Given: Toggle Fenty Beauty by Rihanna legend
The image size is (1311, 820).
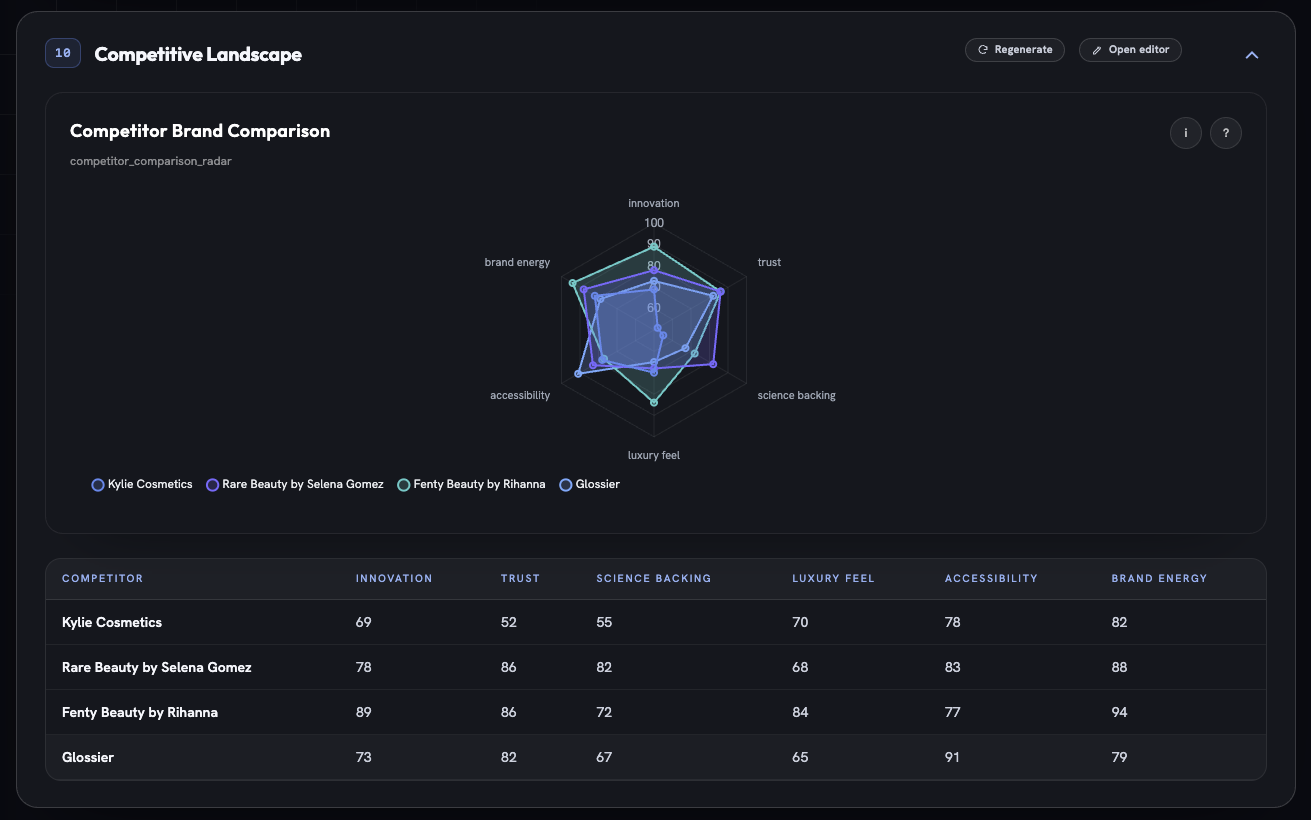Looking at the screenshot, I should (x=472, y=484).
